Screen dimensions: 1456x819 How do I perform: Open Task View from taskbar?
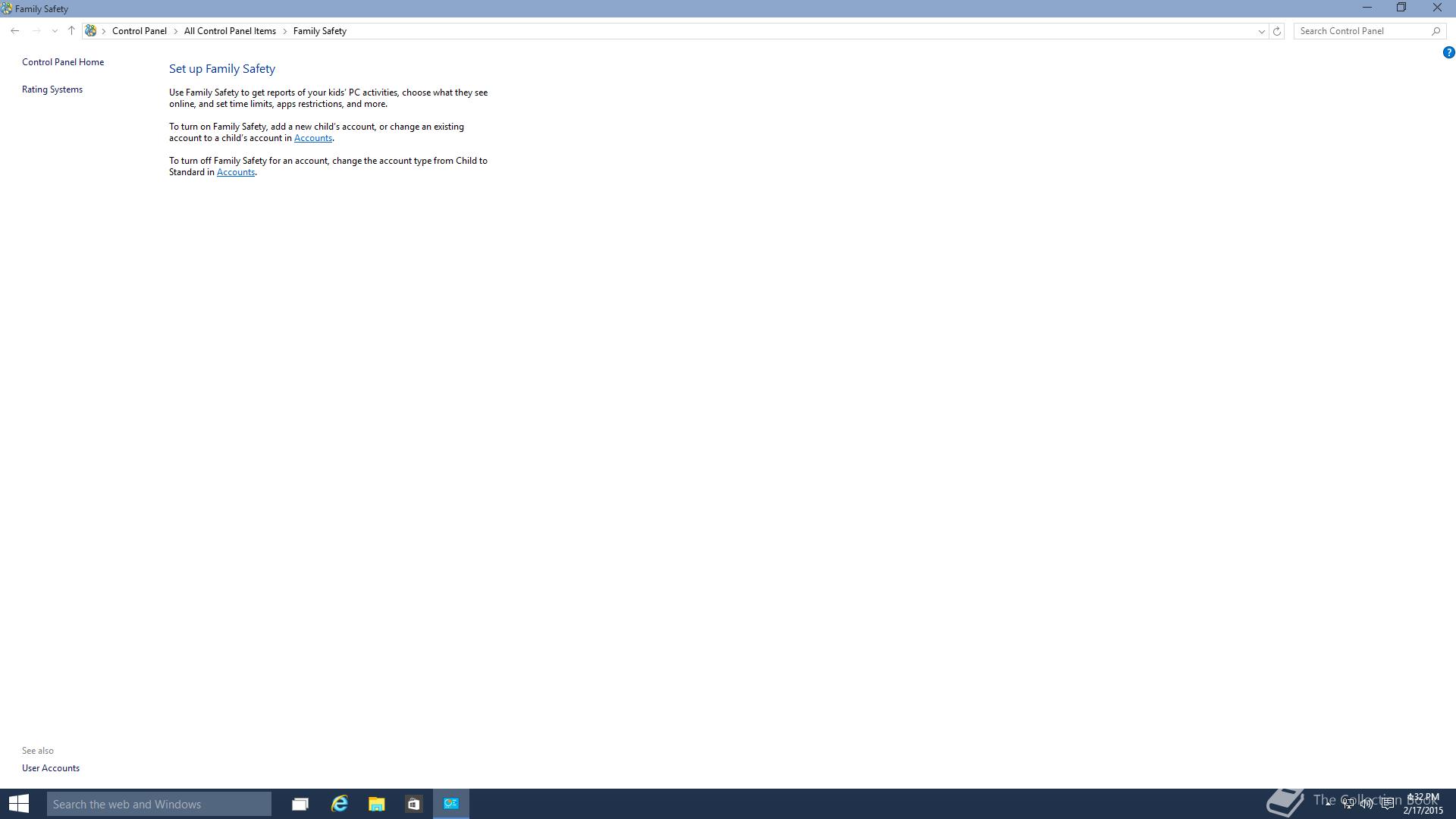coord(300,804)
